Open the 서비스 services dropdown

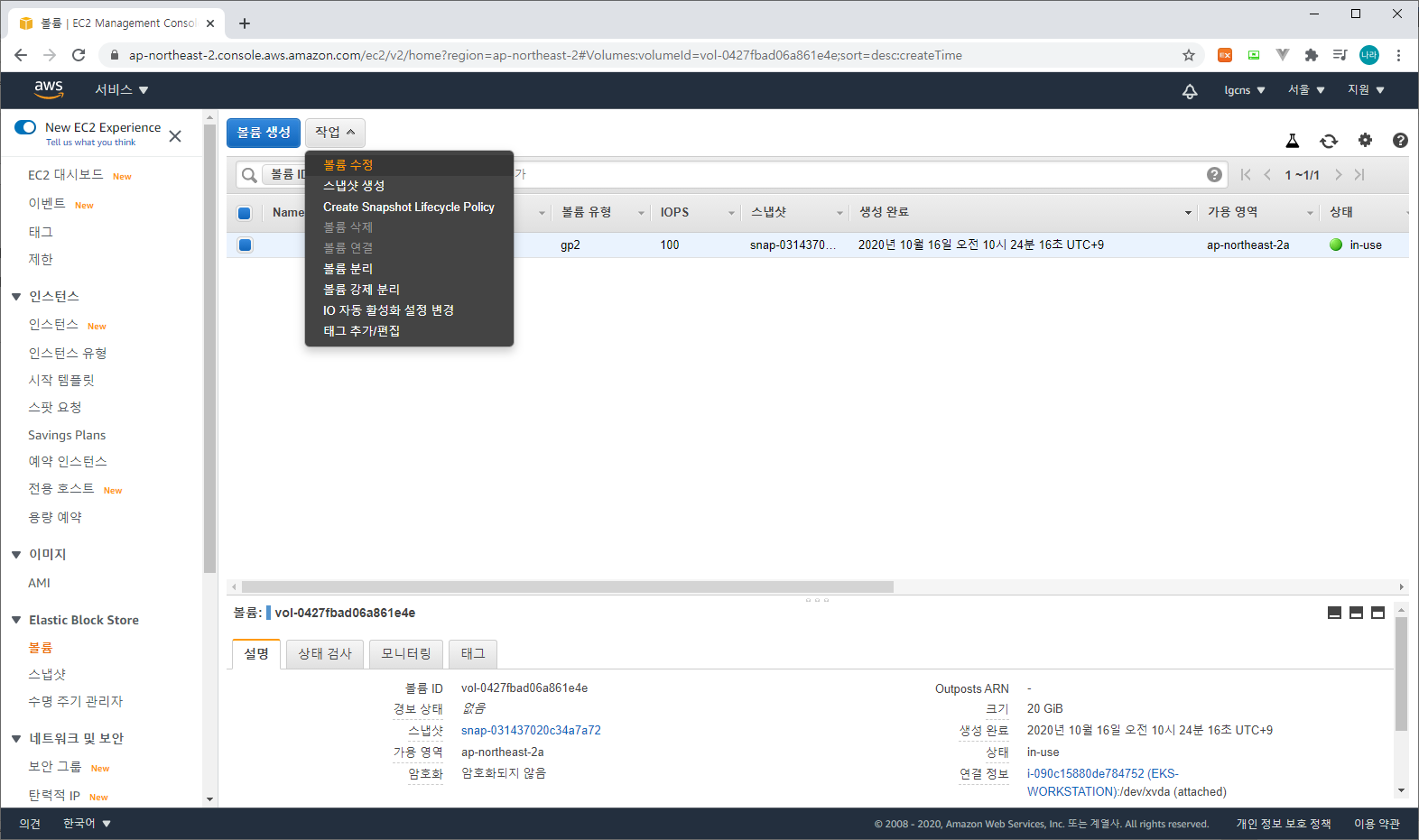pos(122,90)
